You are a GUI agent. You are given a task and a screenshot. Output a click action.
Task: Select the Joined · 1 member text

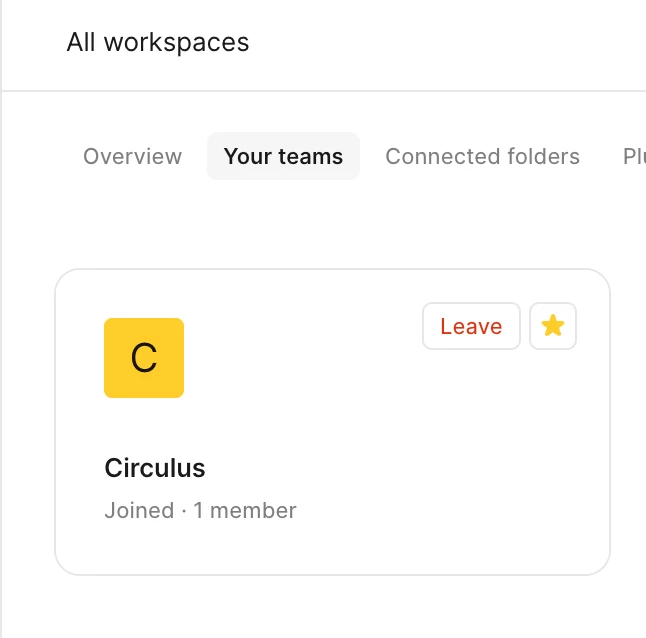[x=200, y=510]
